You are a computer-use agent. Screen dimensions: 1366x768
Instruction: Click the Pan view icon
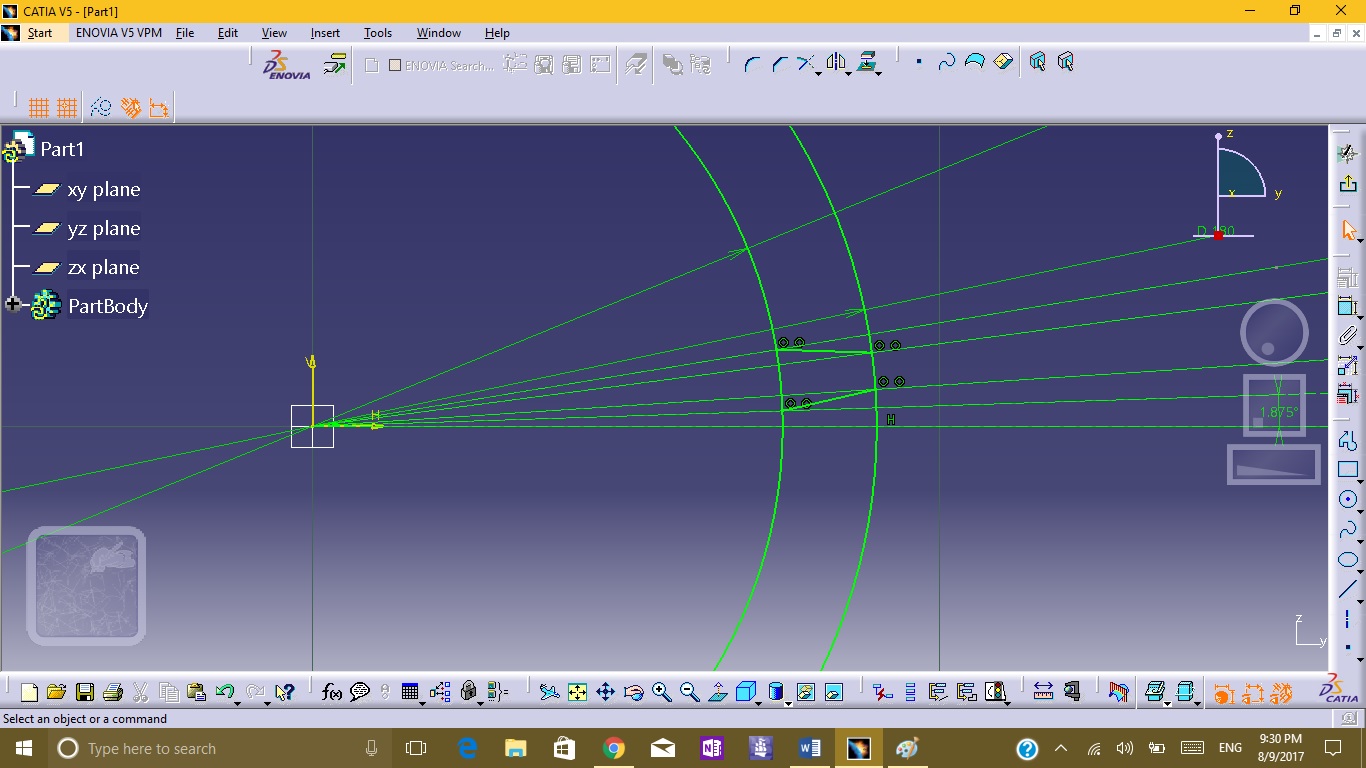(605, 692)
